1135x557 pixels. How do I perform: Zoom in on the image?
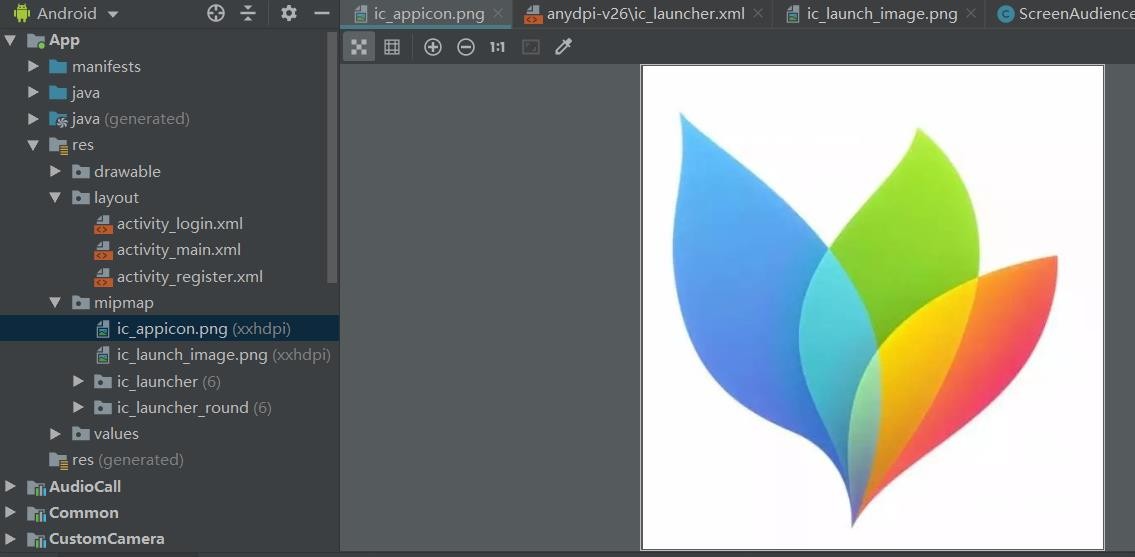[x=432, y=47]
